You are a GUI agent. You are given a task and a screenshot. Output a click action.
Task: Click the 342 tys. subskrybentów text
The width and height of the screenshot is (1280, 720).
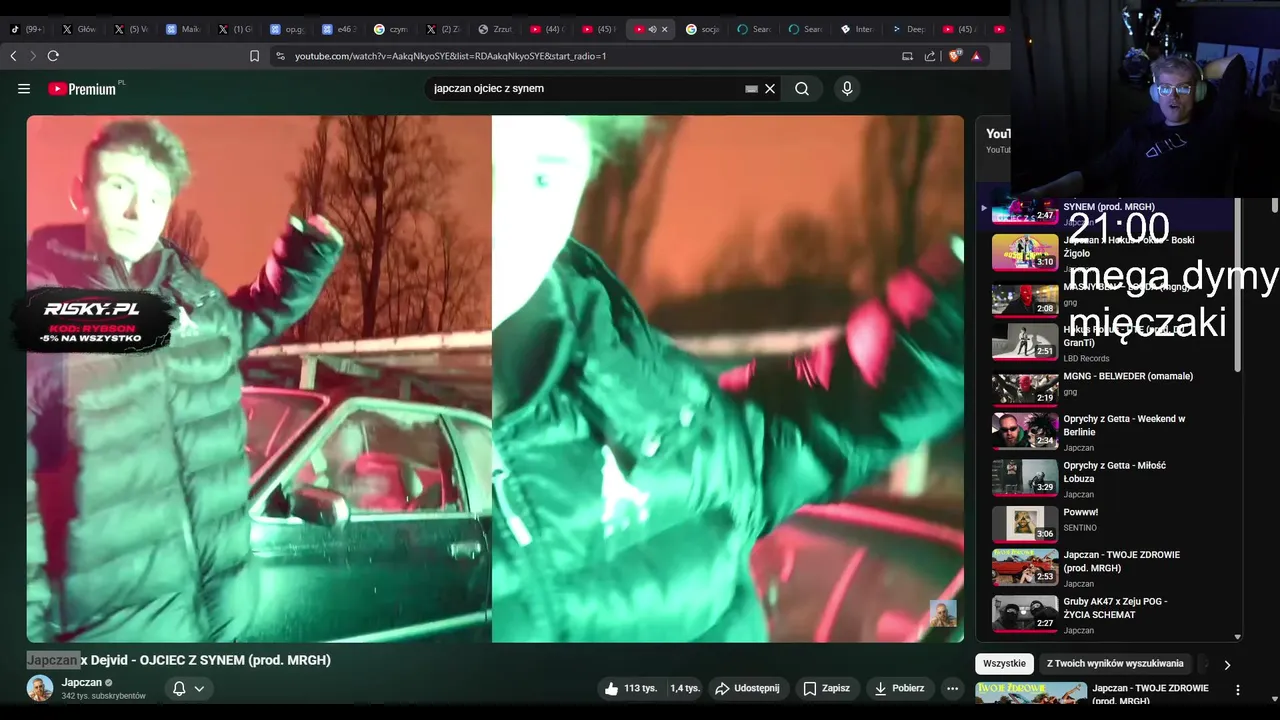pyautogui.click(x=104, y=696)
